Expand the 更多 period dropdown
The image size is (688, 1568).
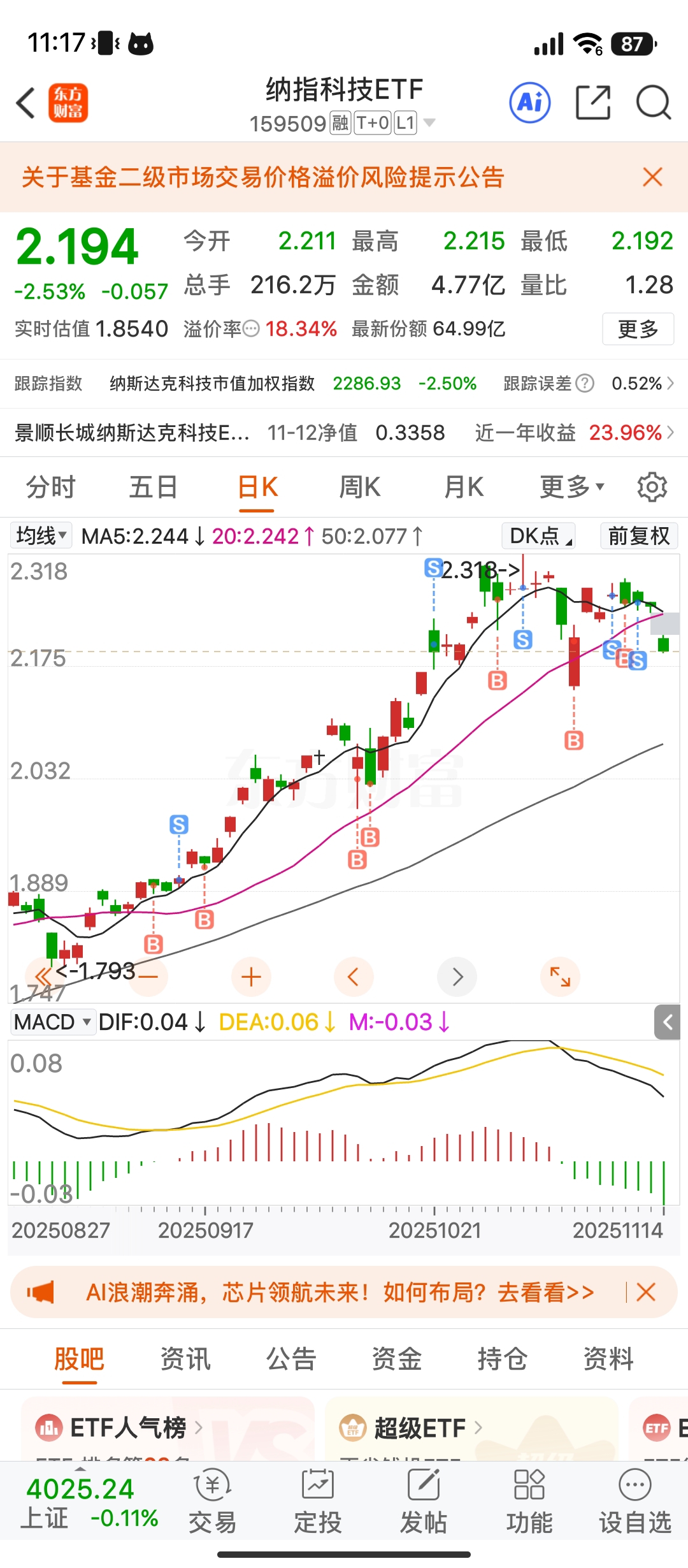coord(572,488)
